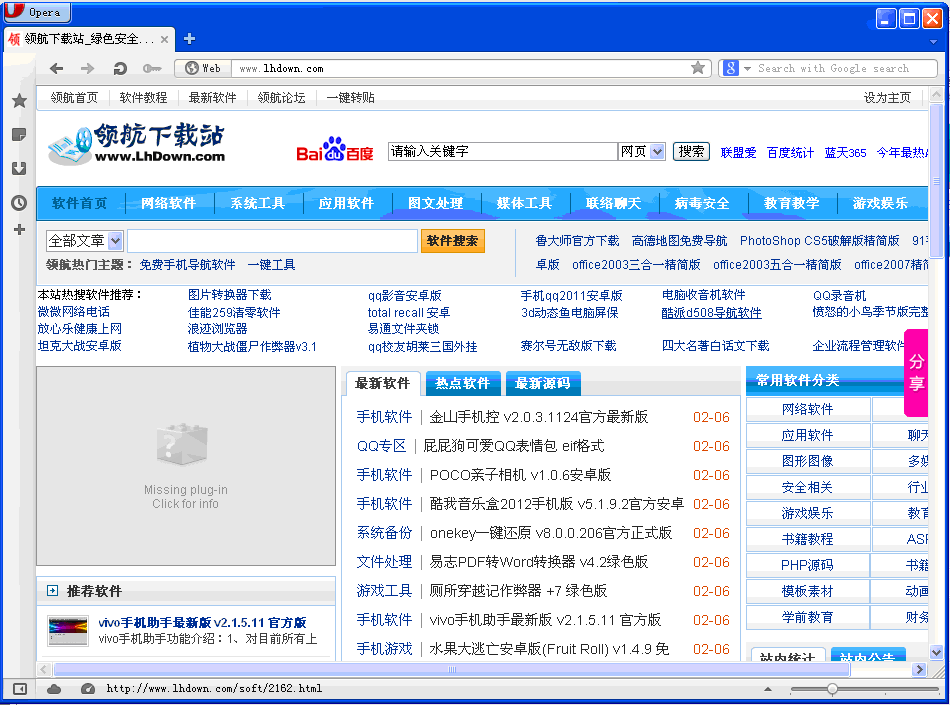Viewport: 950px width, 705px height.
Task: Open 领航论坛 top link
Action: [281, 98]
